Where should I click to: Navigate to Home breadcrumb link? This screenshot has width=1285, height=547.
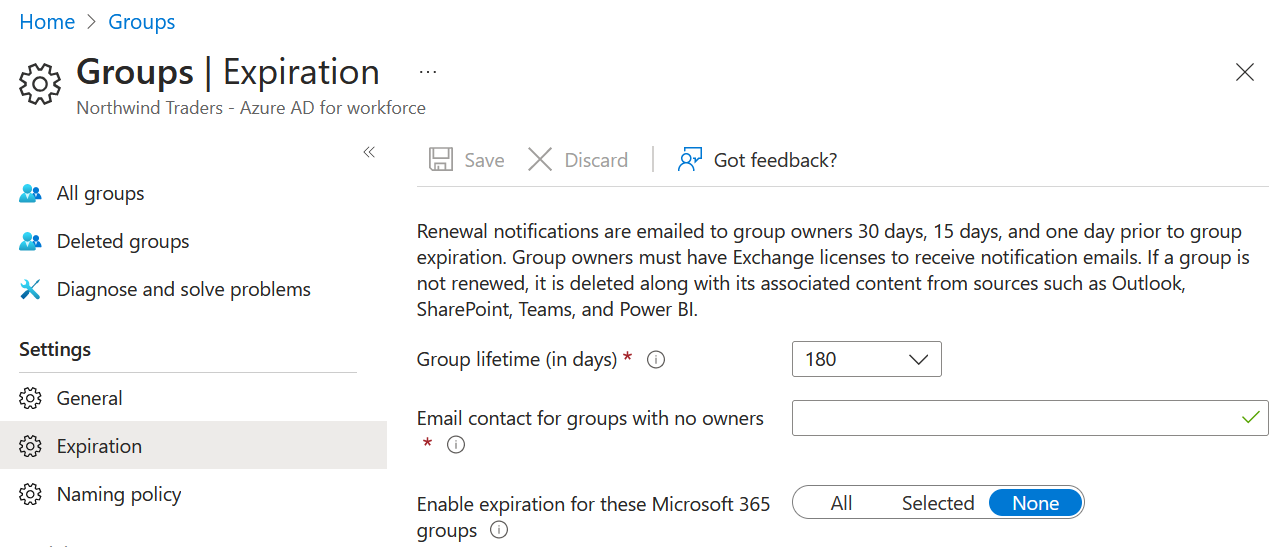[x=47, y=22]
